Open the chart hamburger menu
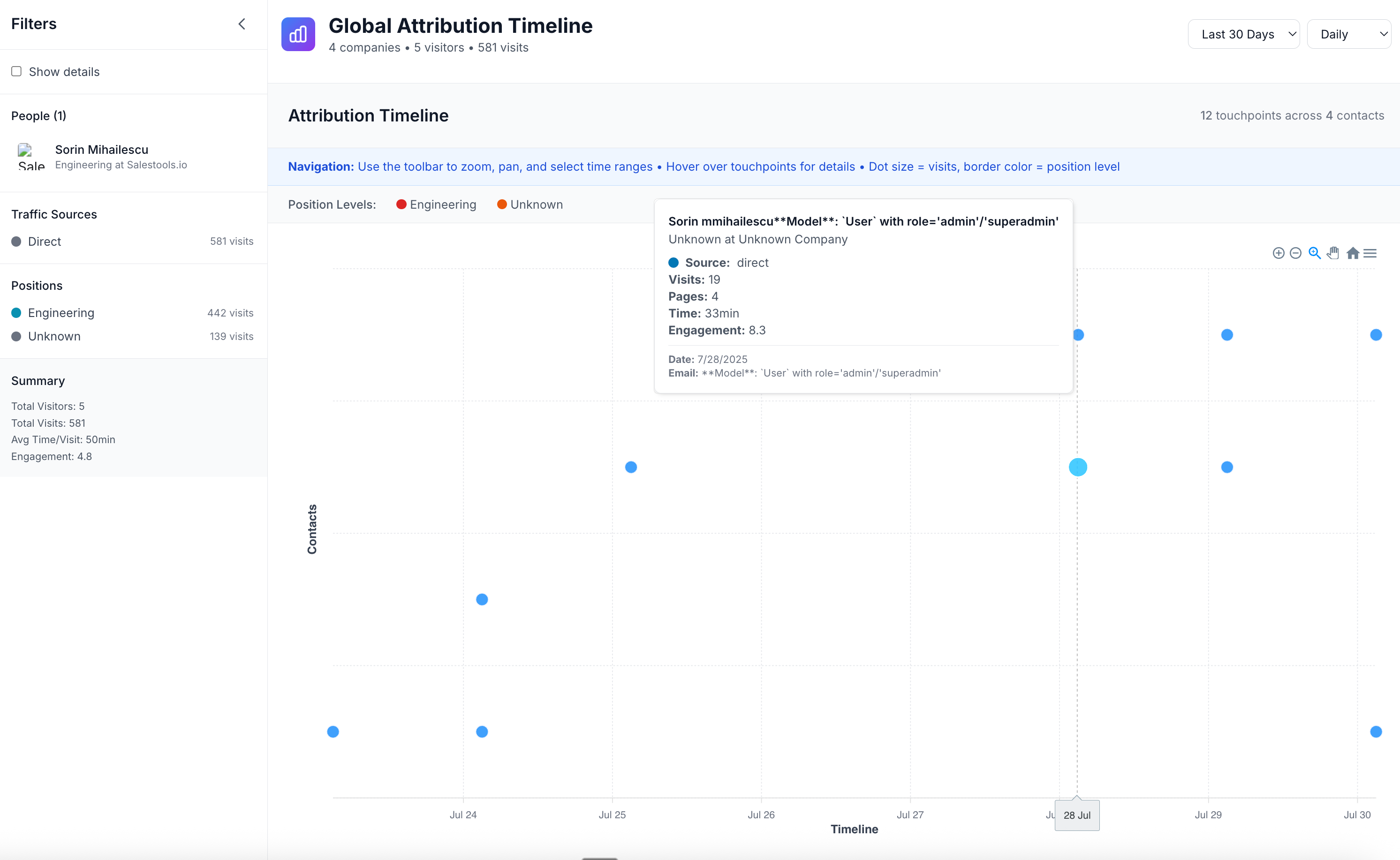1400x860 pixels. [1370, 253]
